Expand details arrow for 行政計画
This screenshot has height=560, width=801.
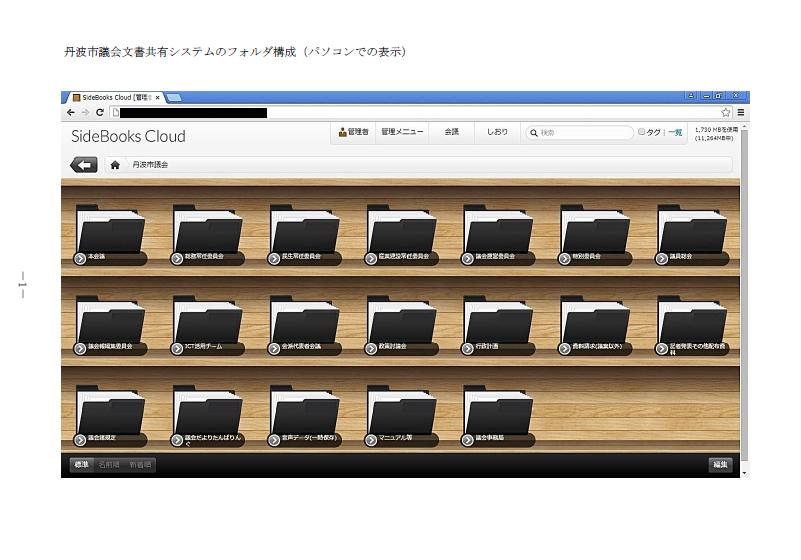(x=467, y=348)
